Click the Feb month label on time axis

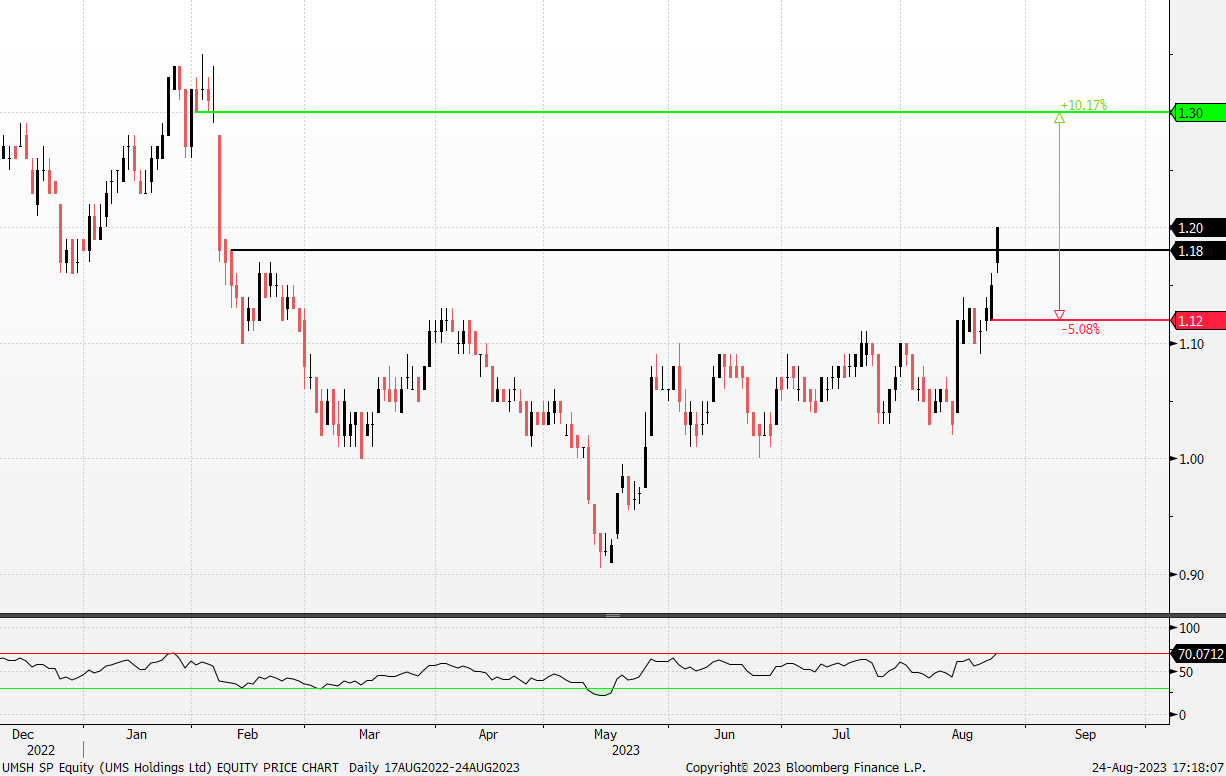247,734
